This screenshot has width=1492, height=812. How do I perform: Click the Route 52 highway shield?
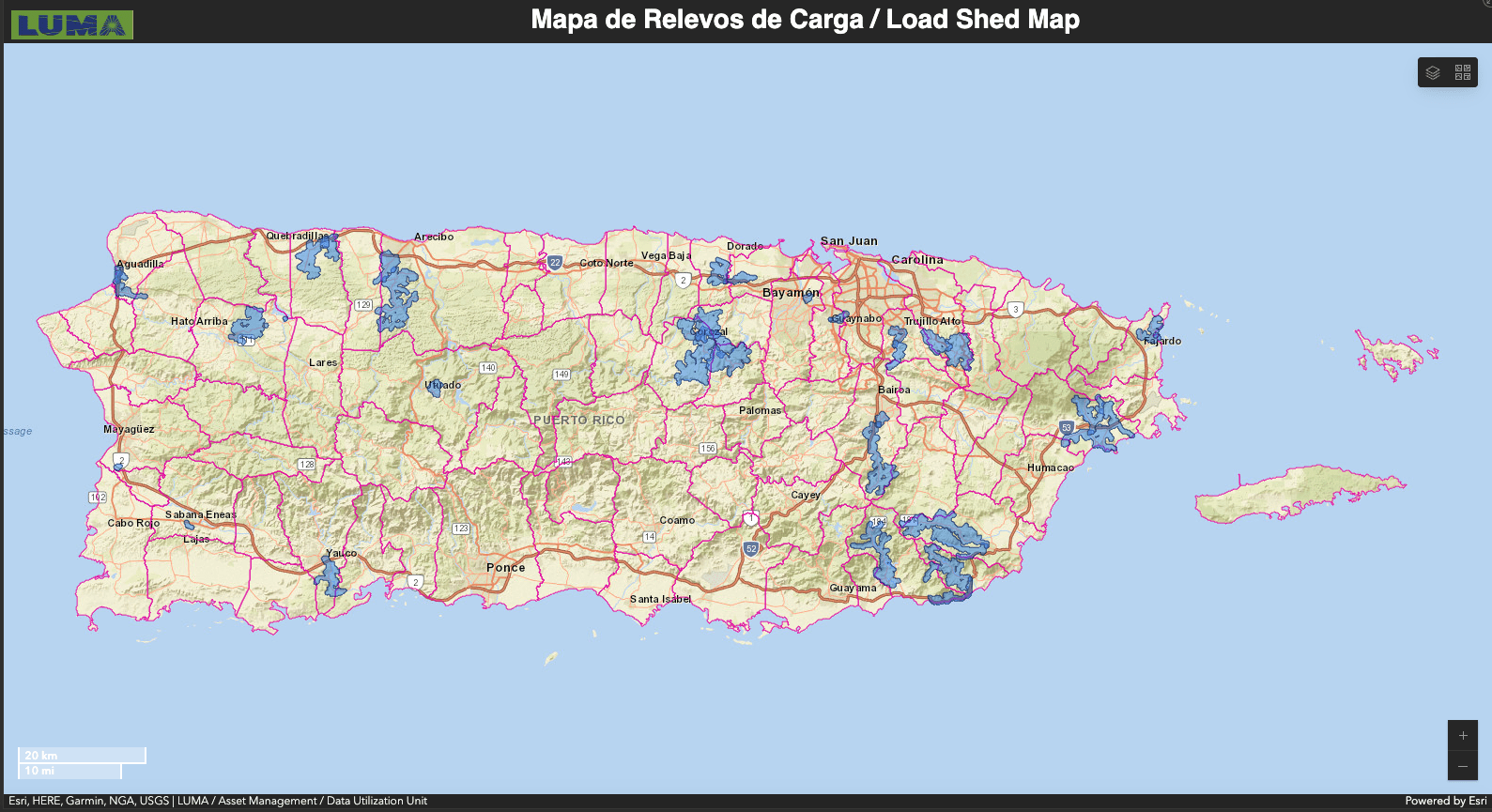click(x=750, y=548)
